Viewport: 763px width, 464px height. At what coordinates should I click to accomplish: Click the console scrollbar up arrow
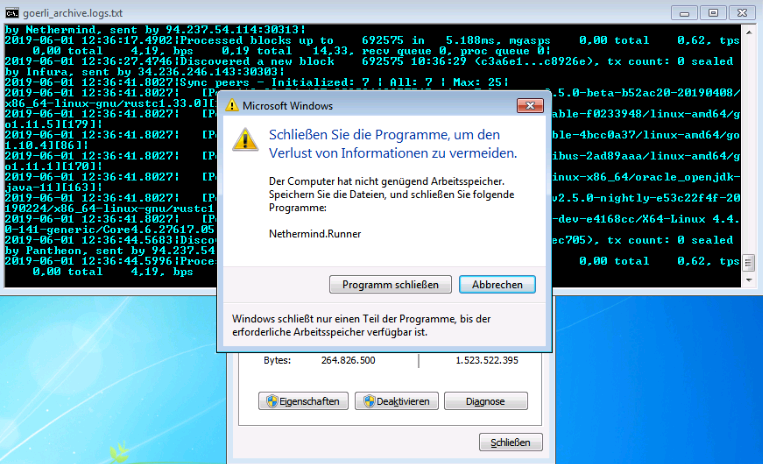[x=748, y=32]
